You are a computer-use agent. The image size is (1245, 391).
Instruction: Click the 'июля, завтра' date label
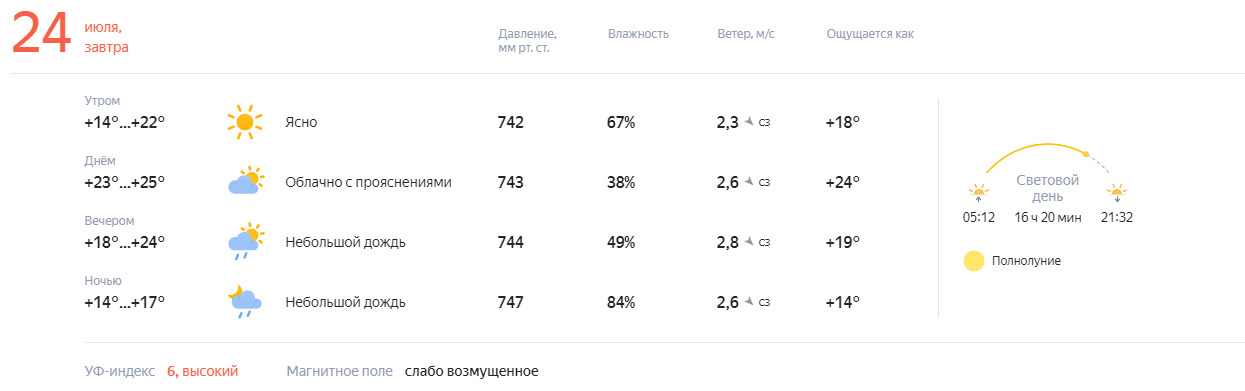(x=107, y=37)
